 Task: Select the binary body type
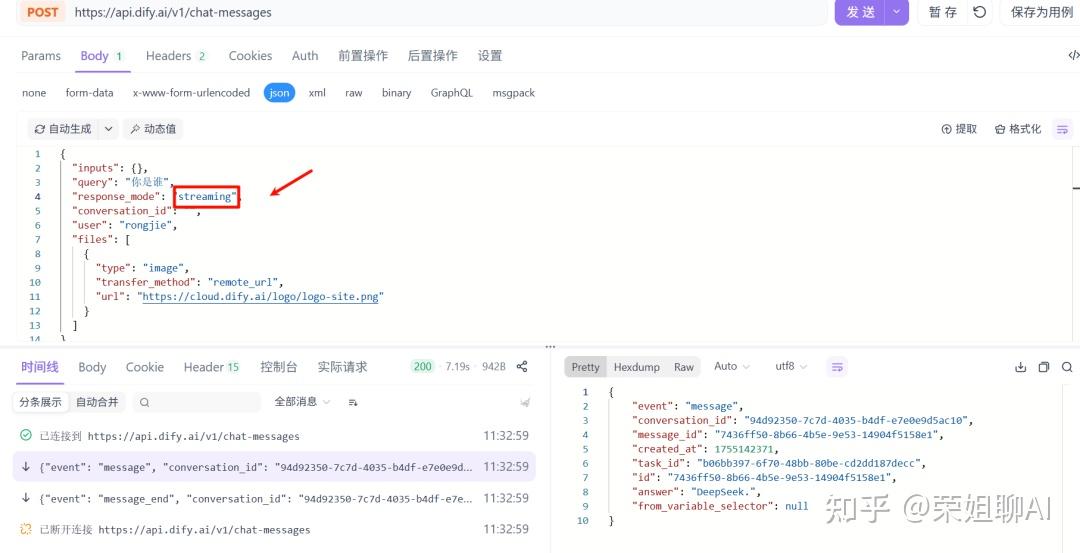(396, 93)
